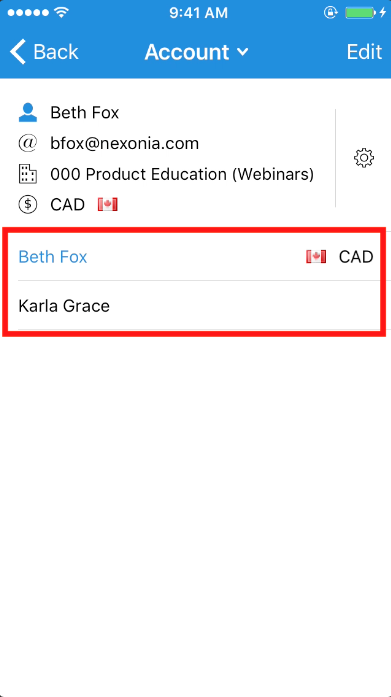Screen dimensions: 391x697
Task: Tap the Canadian flag in Beth Fox row
Action: [316, 256]
